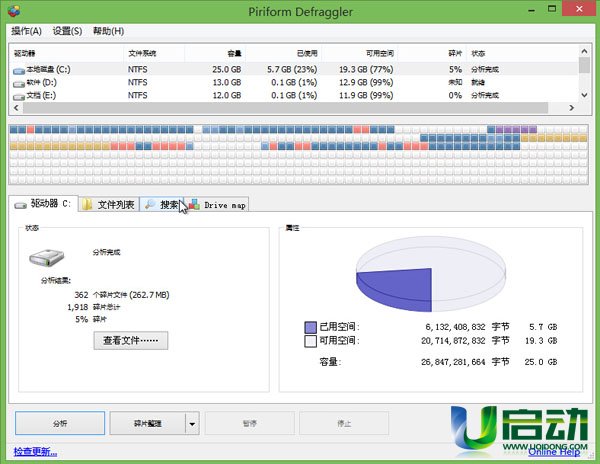Click the 已用空间 purple color swatch

(310, 327)
